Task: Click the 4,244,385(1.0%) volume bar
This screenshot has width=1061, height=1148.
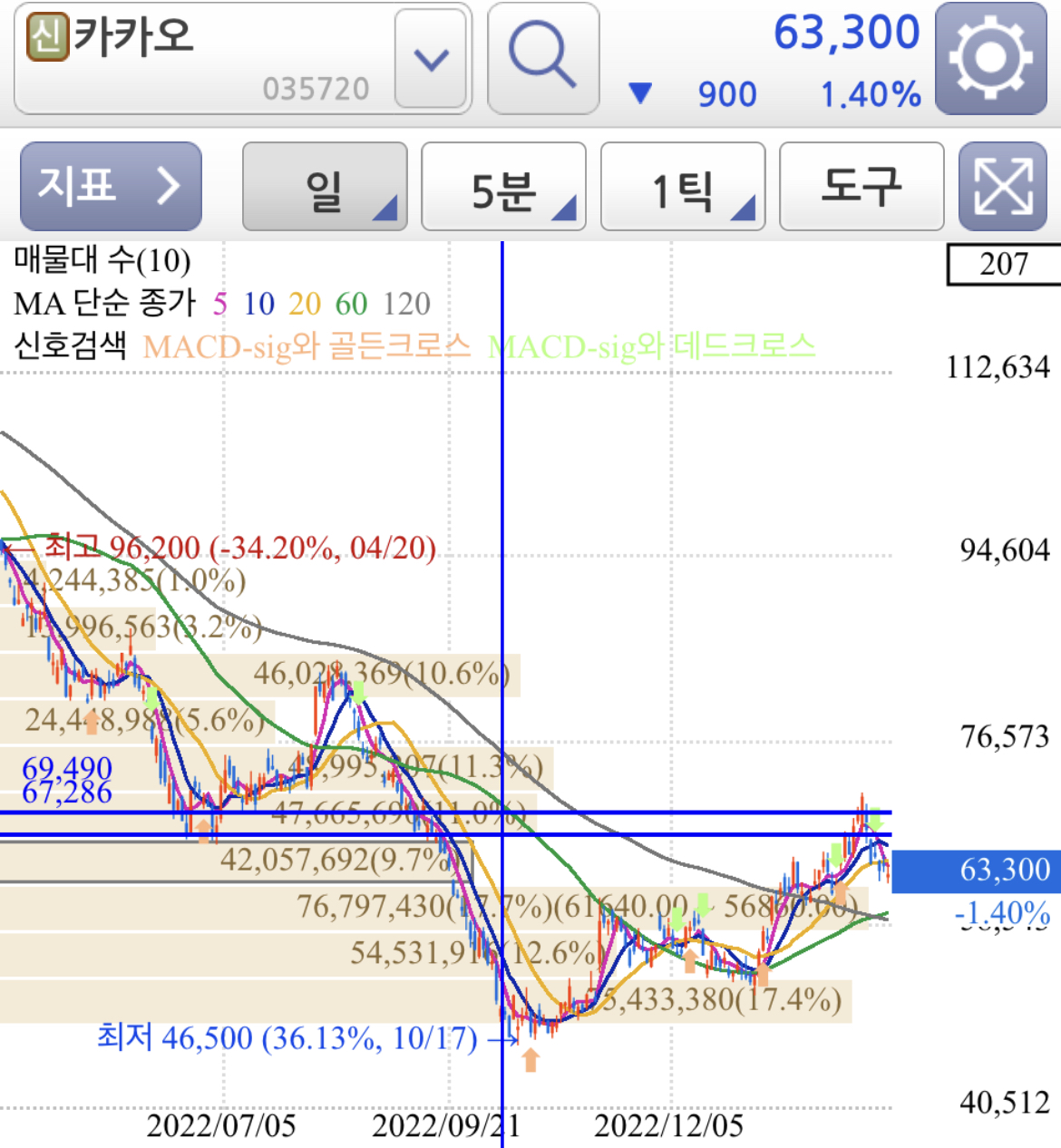Action: tap(135, 580)
